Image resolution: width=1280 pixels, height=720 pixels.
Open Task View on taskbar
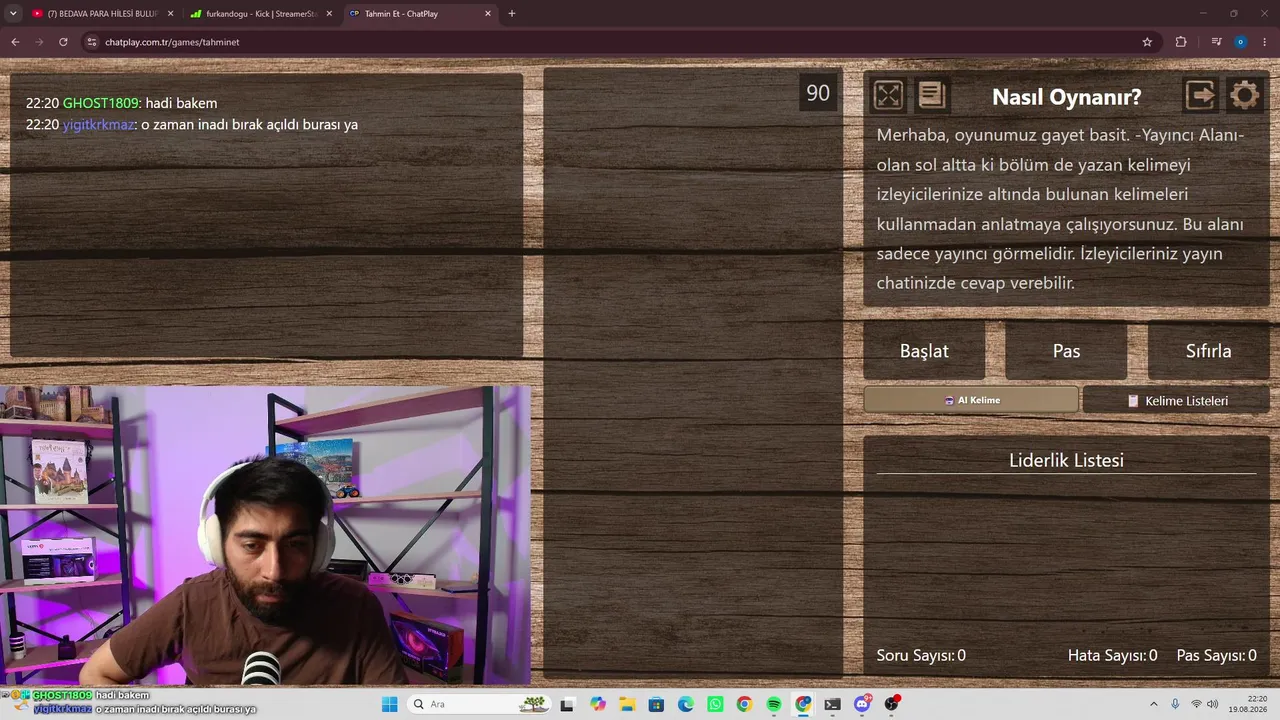568,704
